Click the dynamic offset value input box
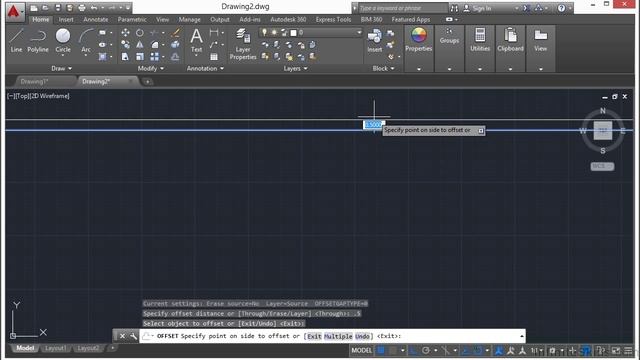 coord(373,124)
